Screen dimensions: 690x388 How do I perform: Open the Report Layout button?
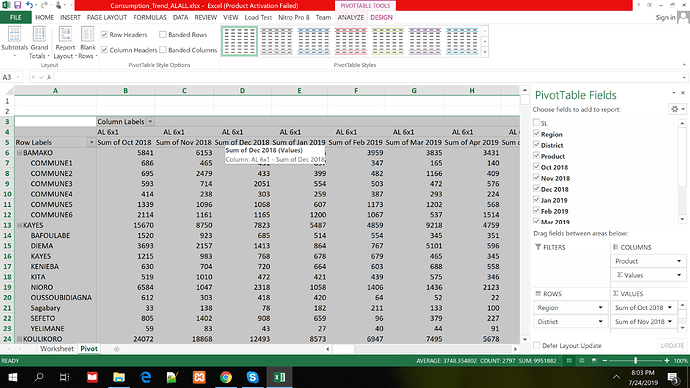(x=65, y=42)
